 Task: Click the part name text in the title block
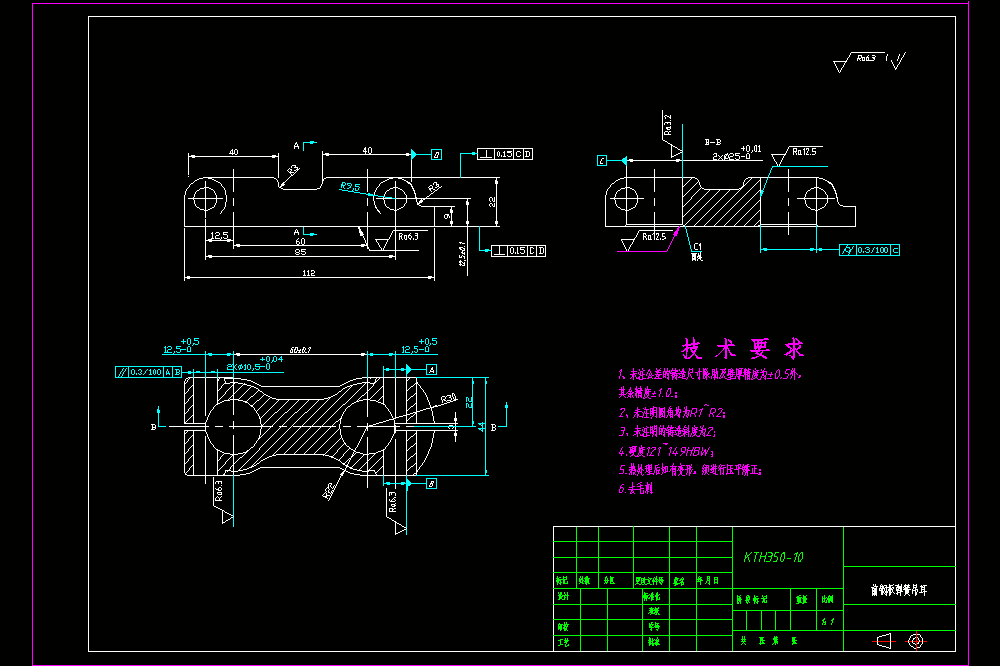click(899, 590)
